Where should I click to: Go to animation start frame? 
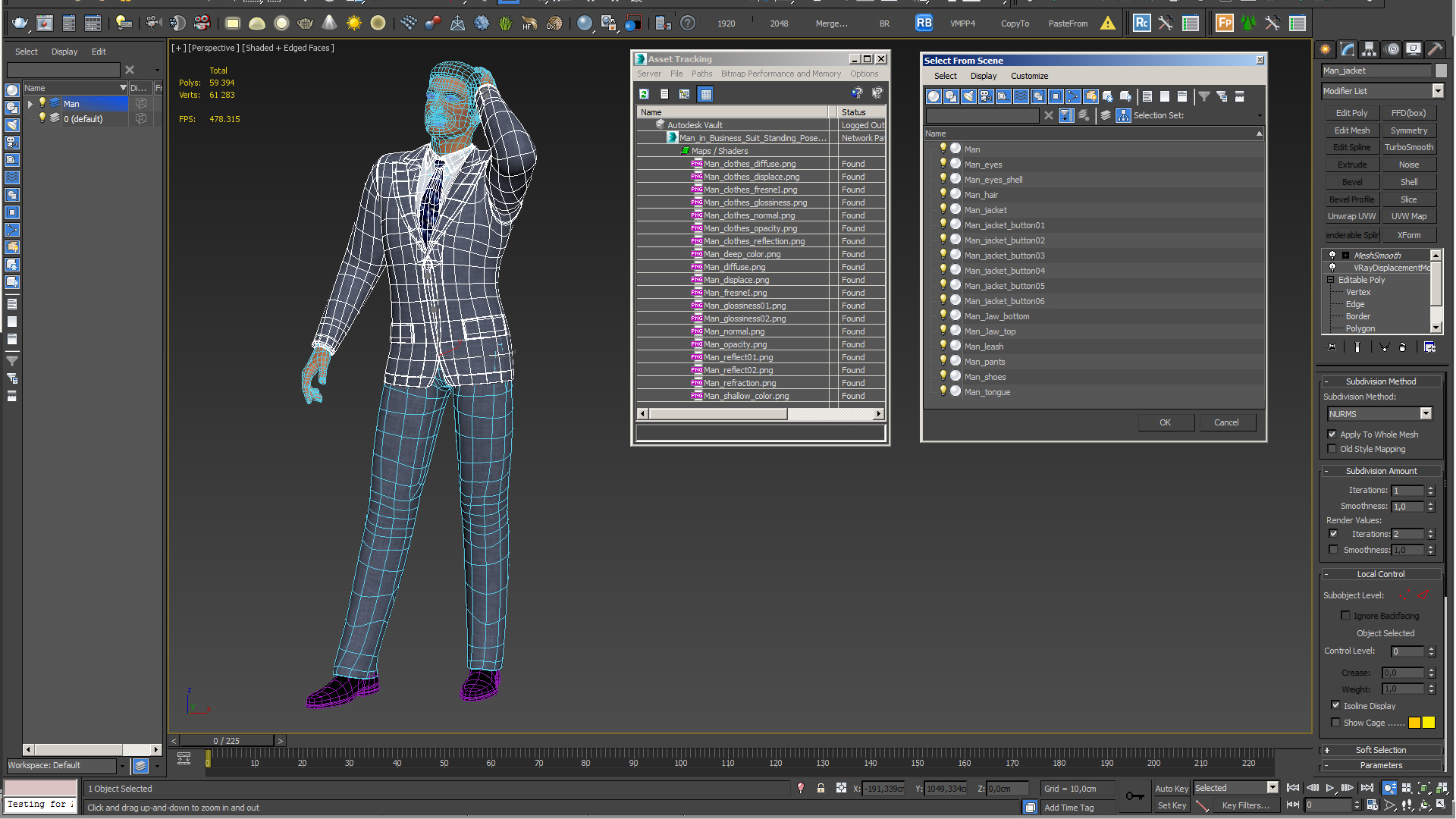[1294, 788]
